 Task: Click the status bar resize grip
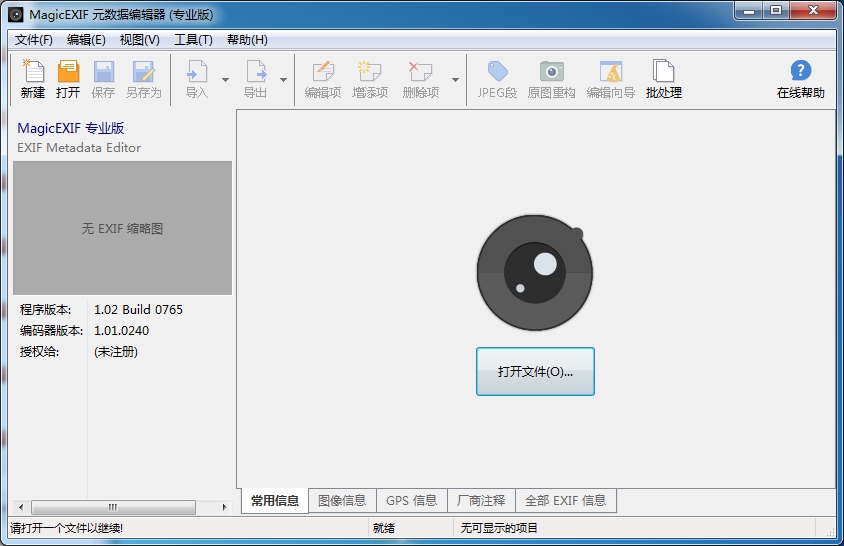click(829, 531)
